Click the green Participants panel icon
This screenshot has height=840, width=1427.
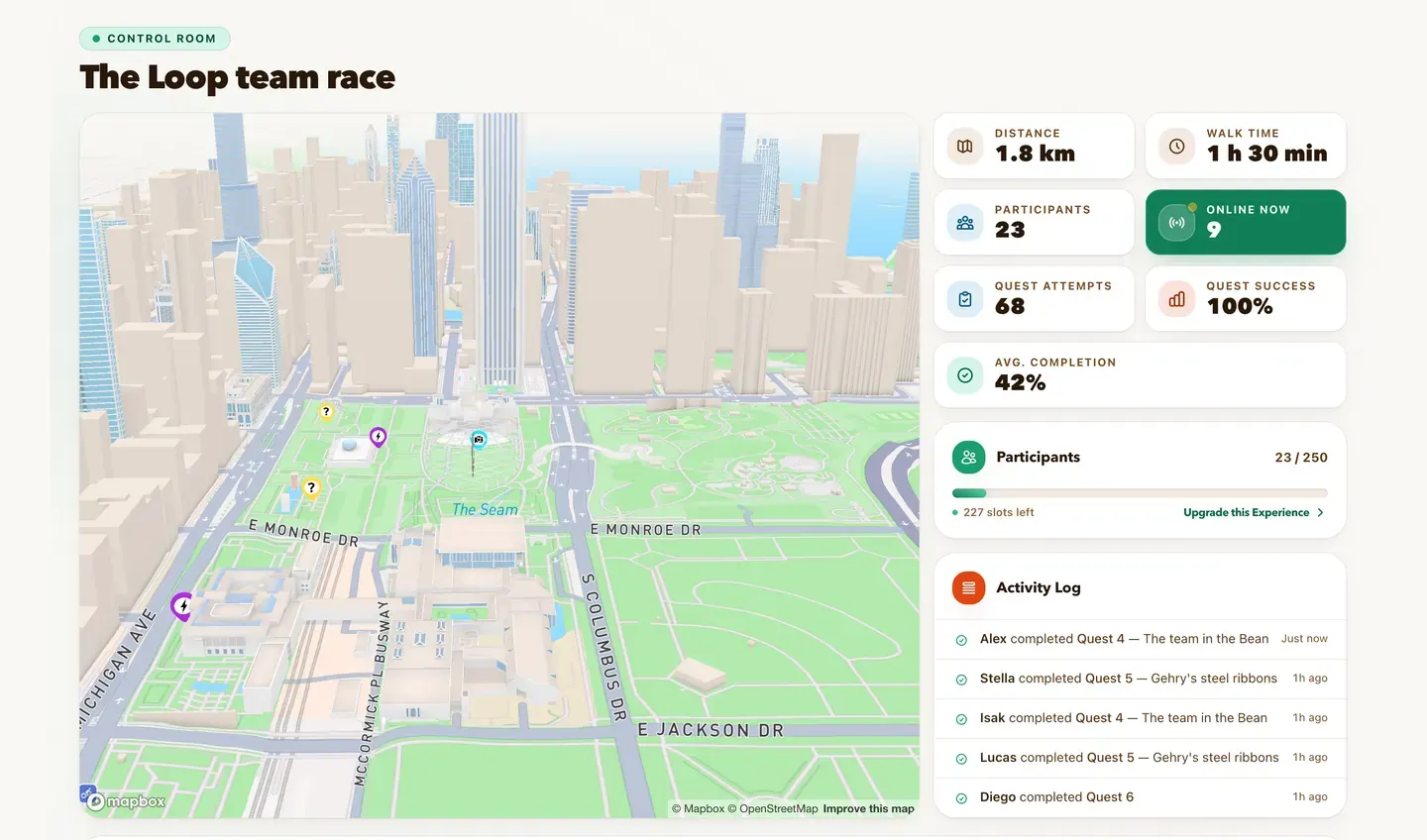pos(968,458)
